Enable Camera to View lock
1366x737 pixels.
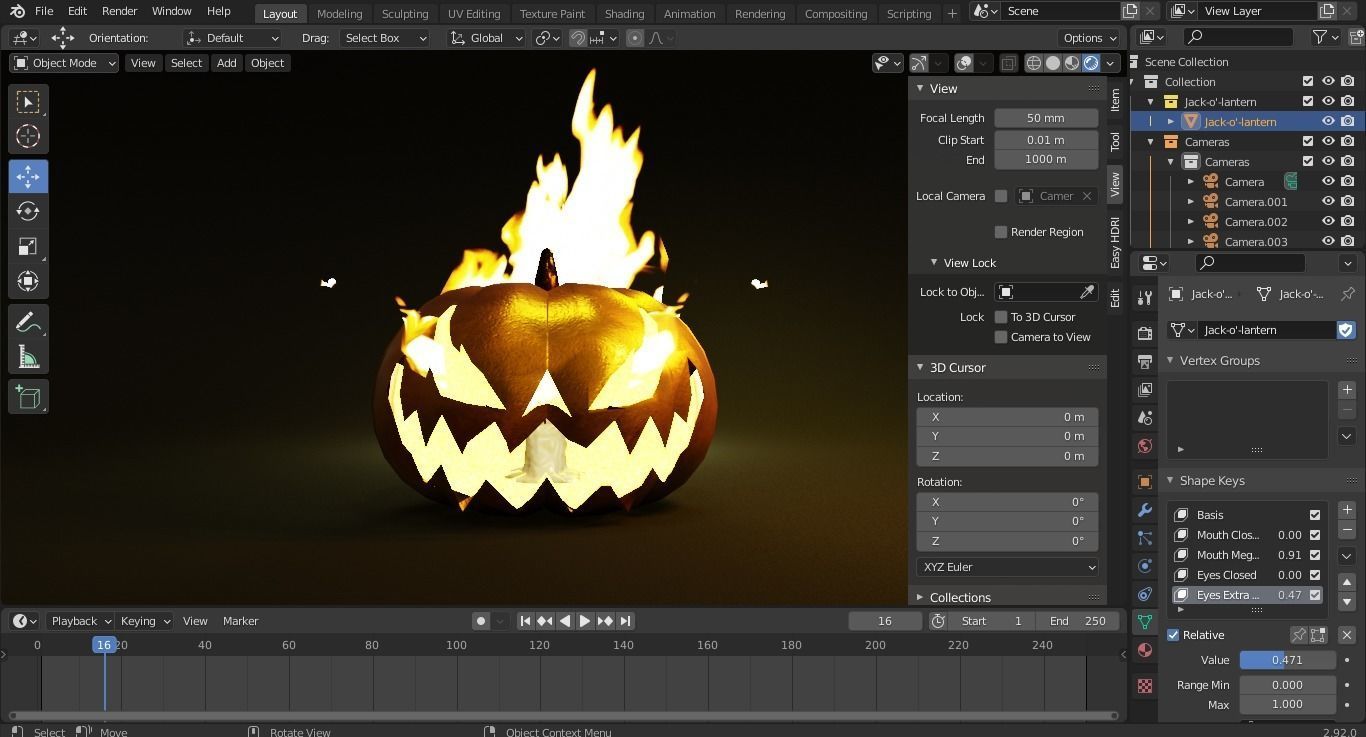click(x=1001, y=337)
